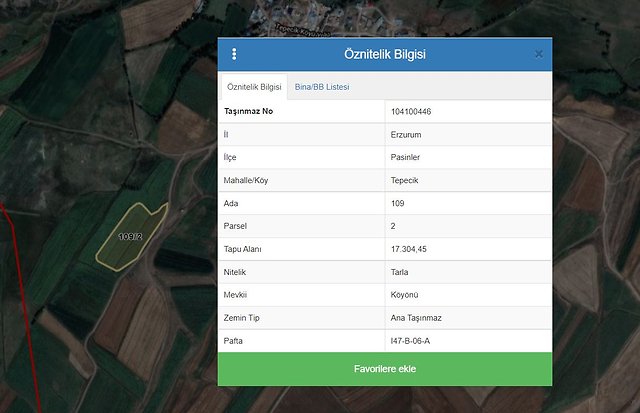Click the Taşınmaz No value 104100446

[x=412, y=111]
